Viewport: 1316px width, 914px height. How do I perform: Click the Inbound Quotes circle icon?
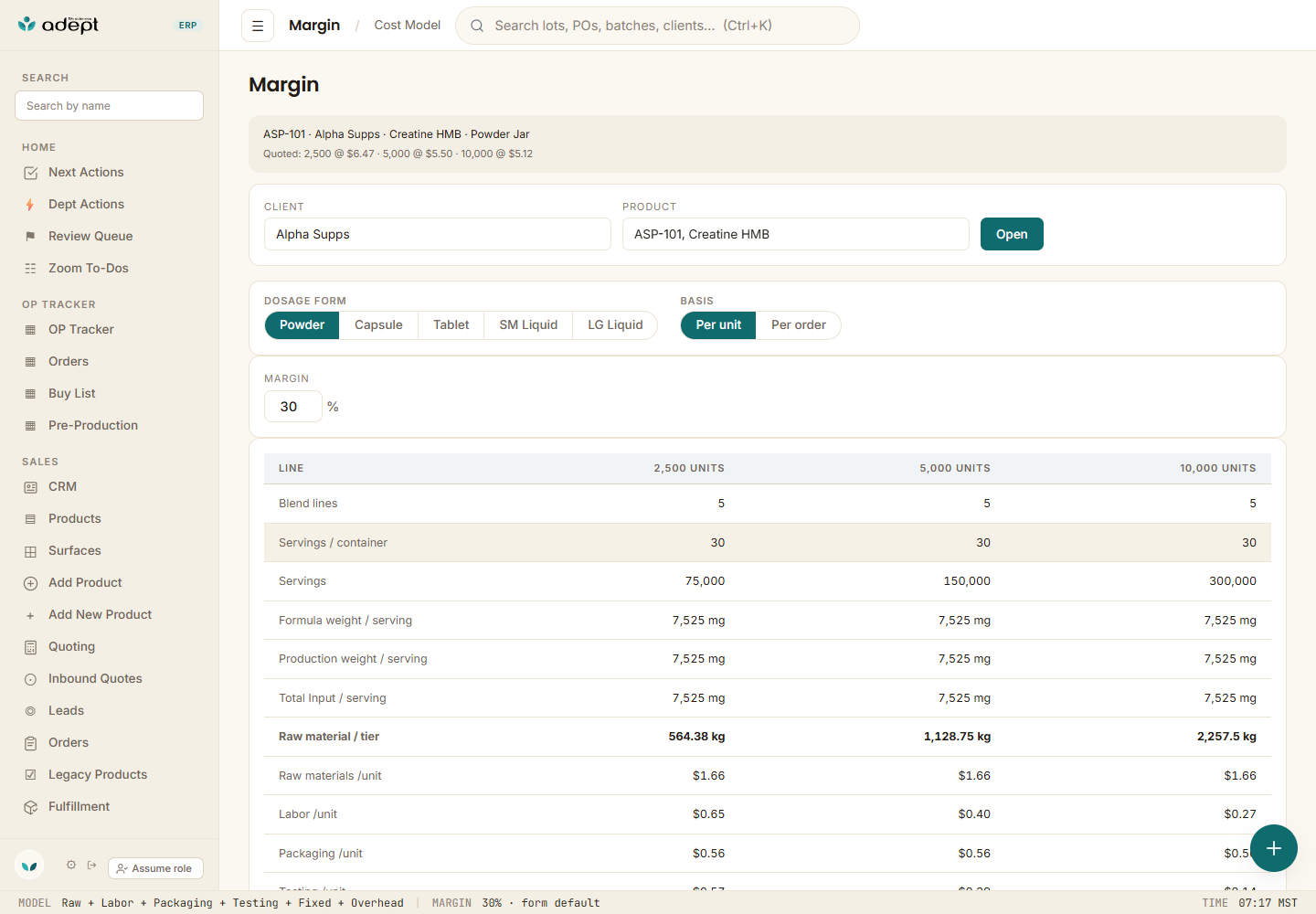coord(30,679)
